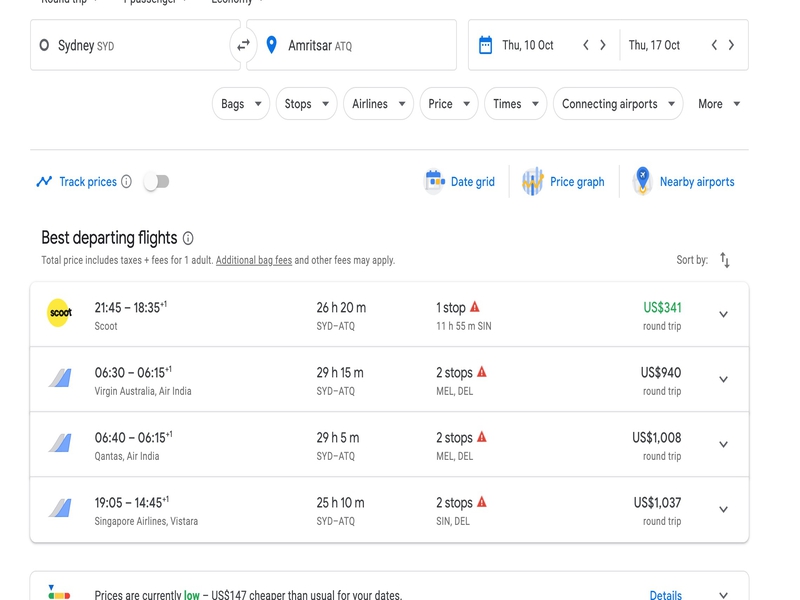800x600 pixels.
Task: Click the 25 h 10 m duration
Action: pyautogui.click(x=340, y=503)
